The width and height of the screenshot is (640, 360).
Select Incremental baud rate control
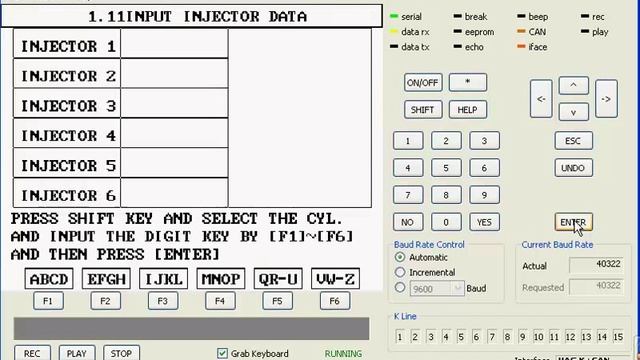(400, 272)
